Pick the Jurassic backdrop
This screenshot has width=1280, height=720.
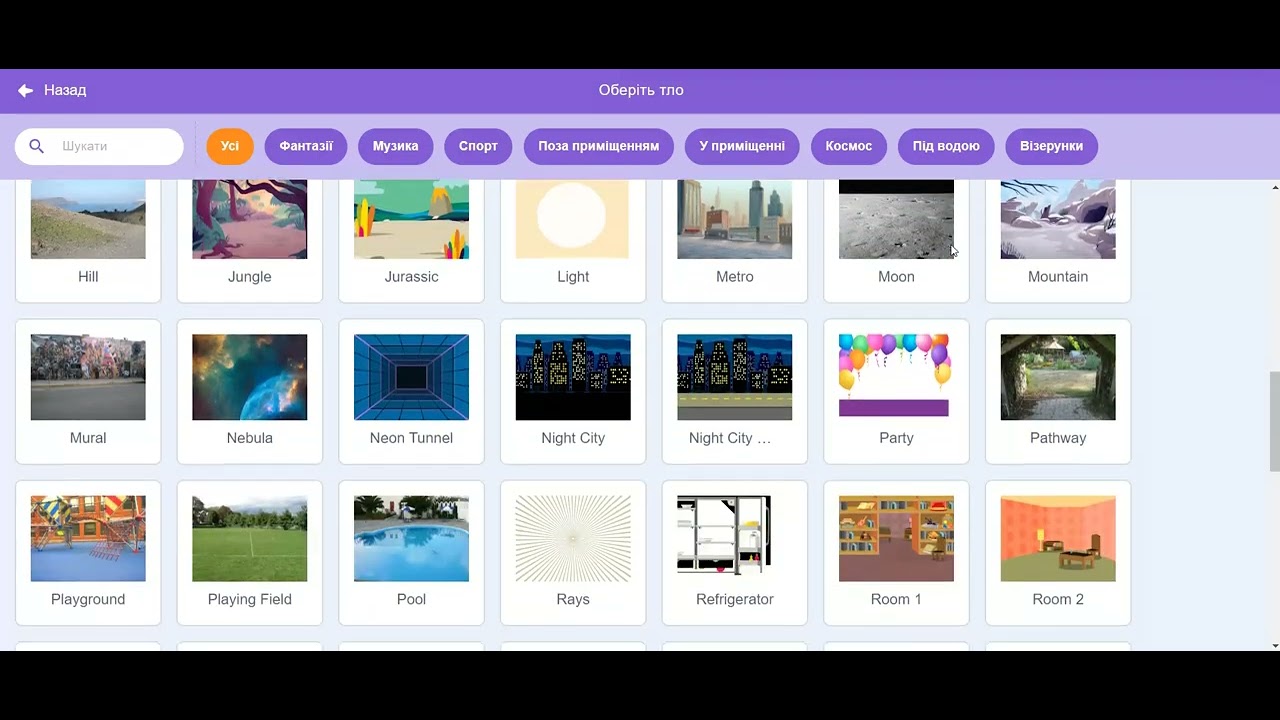pyautogui.click(x=411, y=240)
